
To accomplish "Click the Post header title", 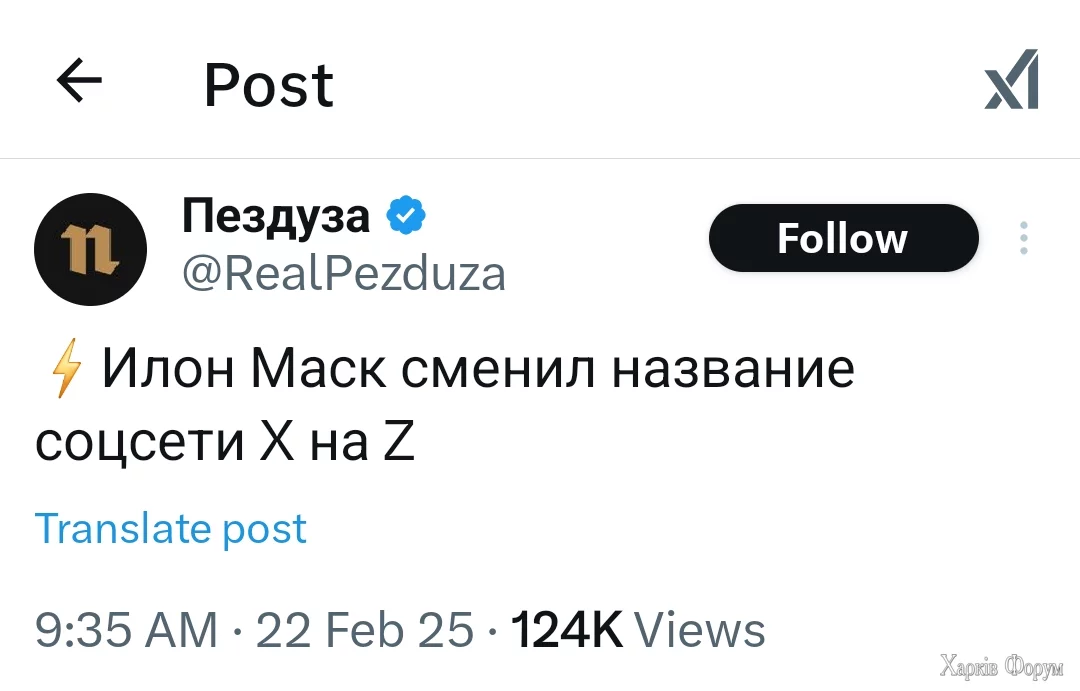I will pyautogui.click(x=268, y=85).
